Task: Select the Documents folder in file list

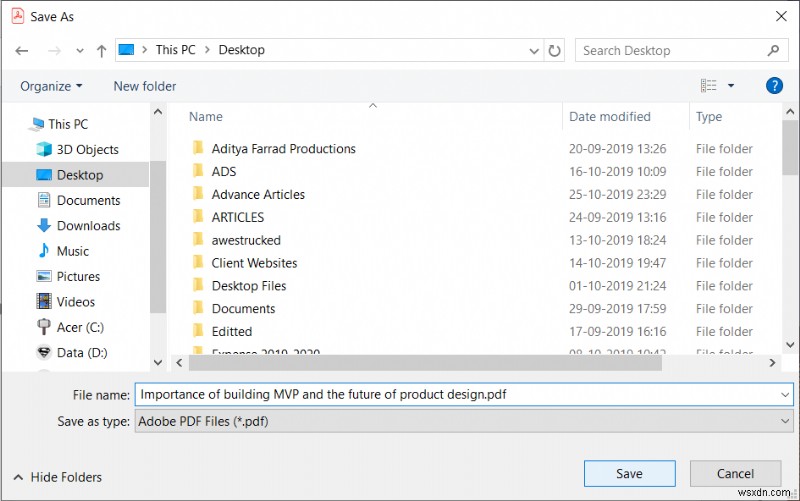Action: [243, 309]
